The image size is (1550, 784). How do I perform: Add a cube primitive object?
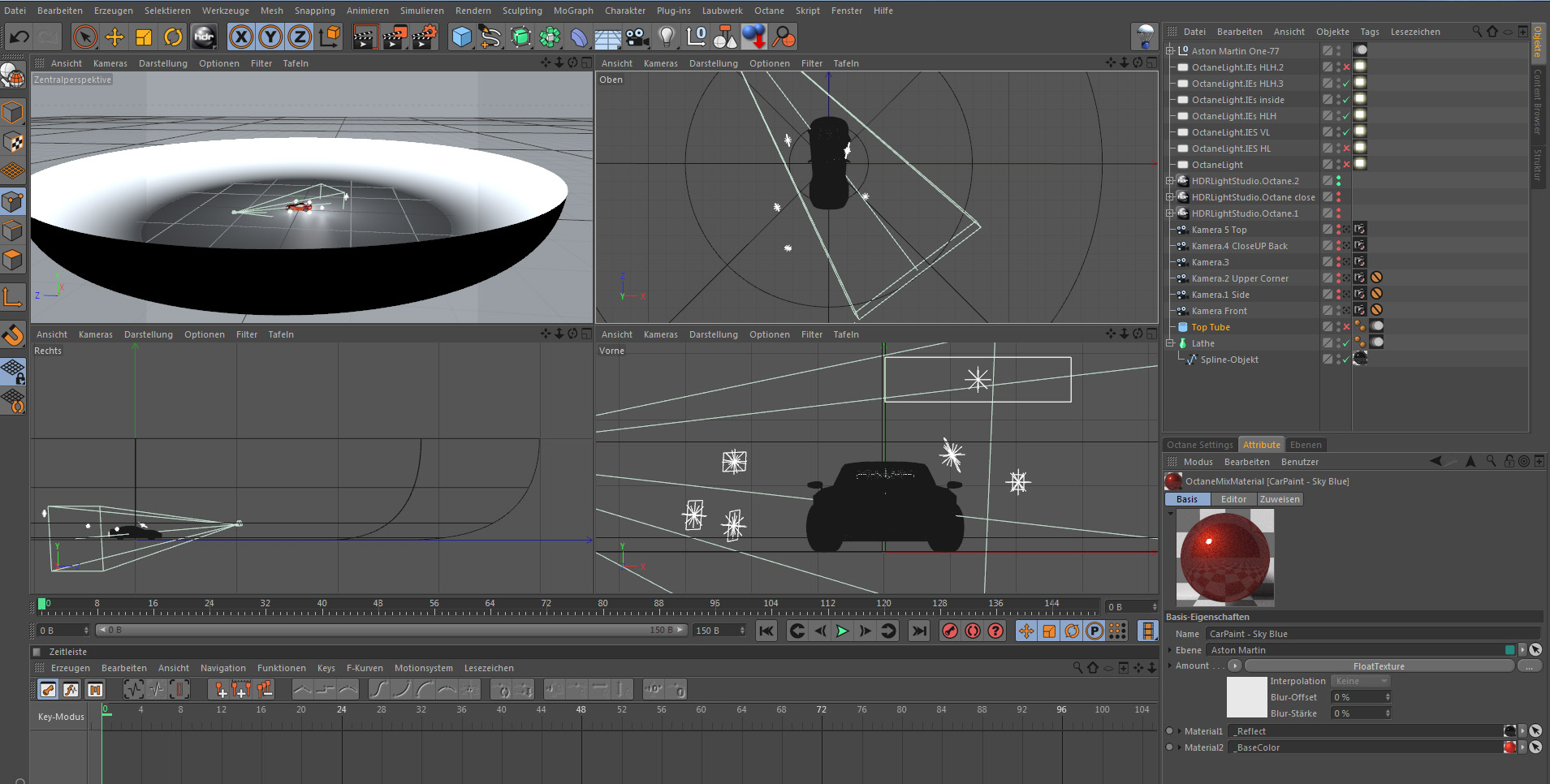point(461,37)
